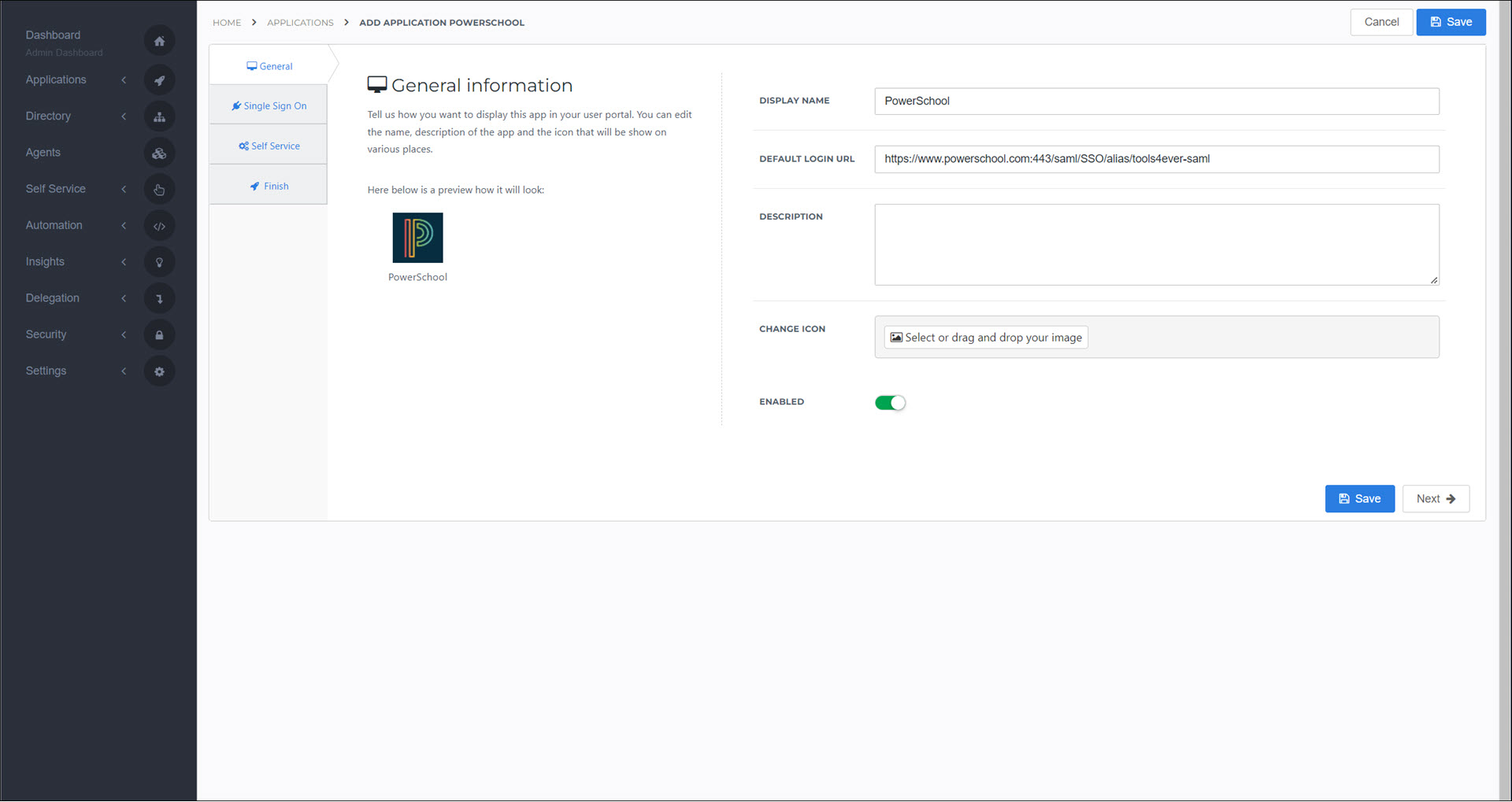1512x802 pixels.
Task: Click the top Save button
Action: (1451, 22)
